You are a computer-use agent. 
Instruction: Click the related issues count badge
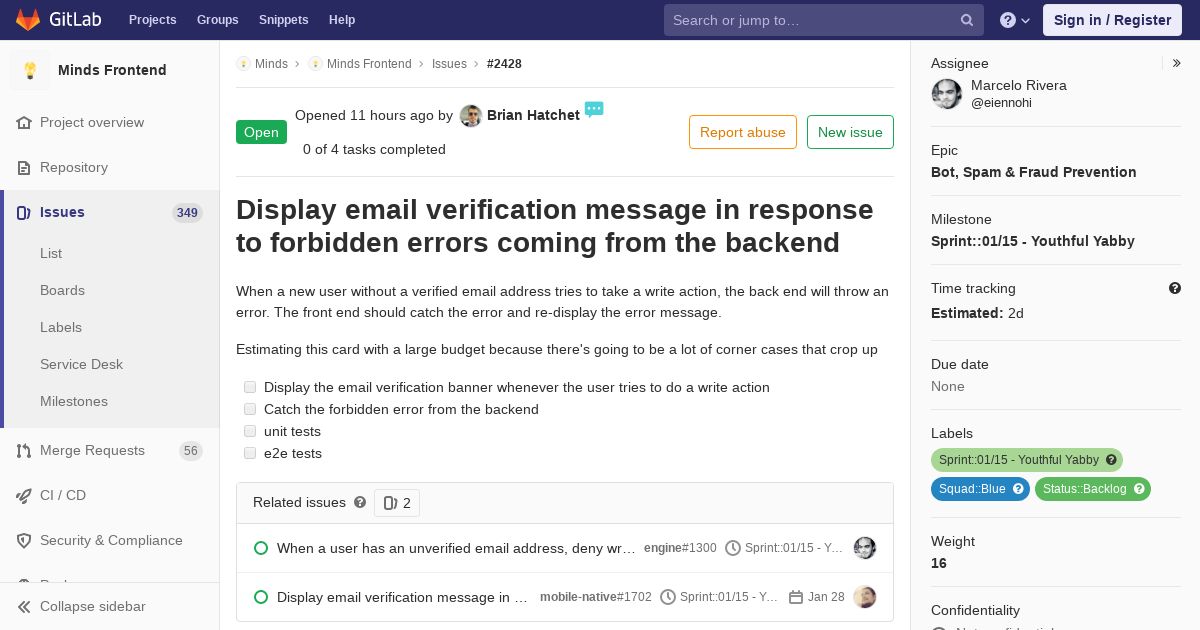point(397,503)
